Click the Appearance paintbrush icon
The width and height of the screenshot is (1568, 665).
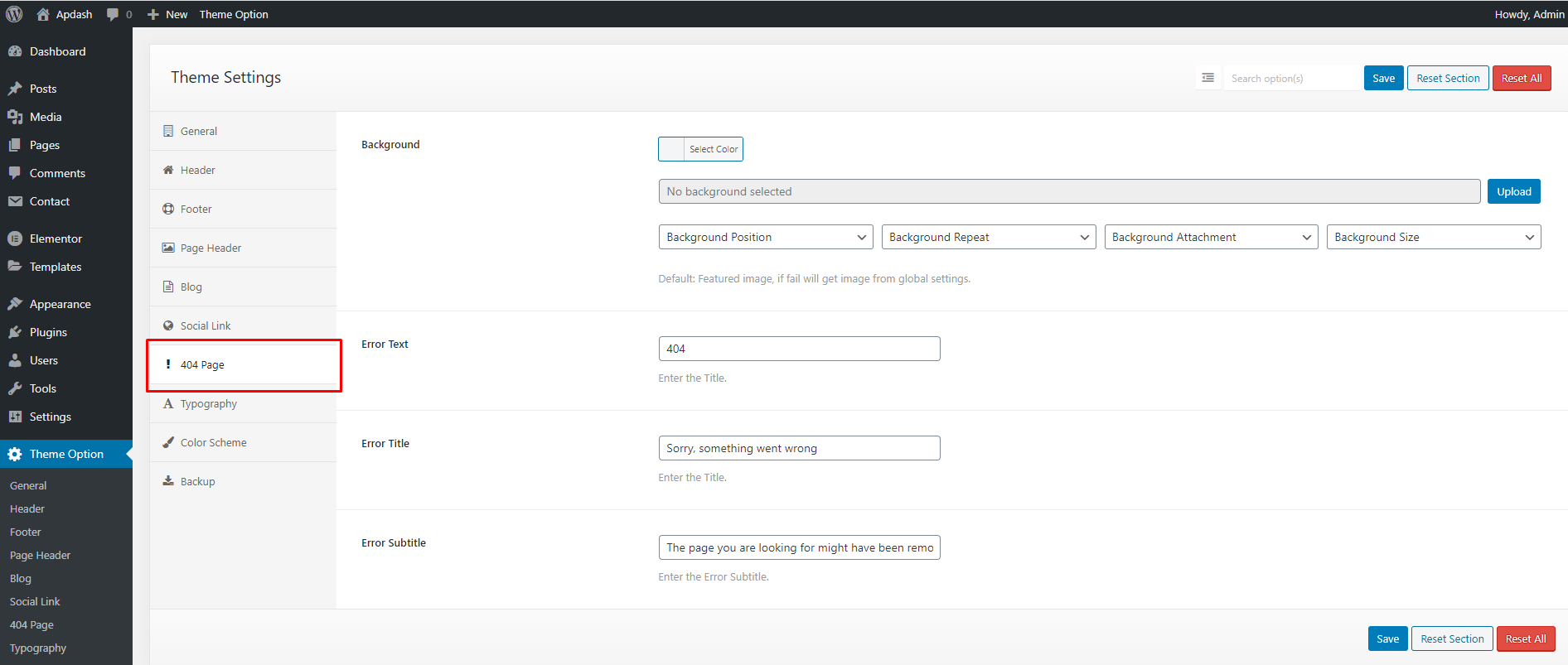pyautogui.click(x=15, y=304)
